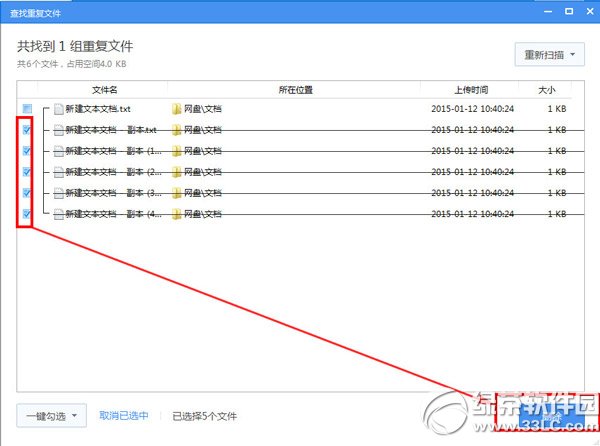Minimize the 查找重复文件 window
Screen dimensions: 600x446
coord(548,12)
